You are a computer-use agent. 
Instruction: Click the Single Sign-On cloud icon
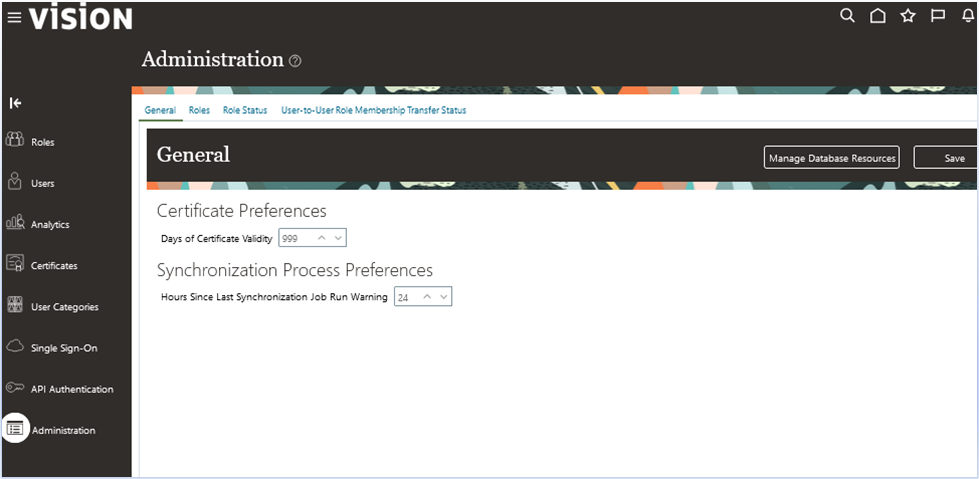pyautogui.click(x=15, y=346)
